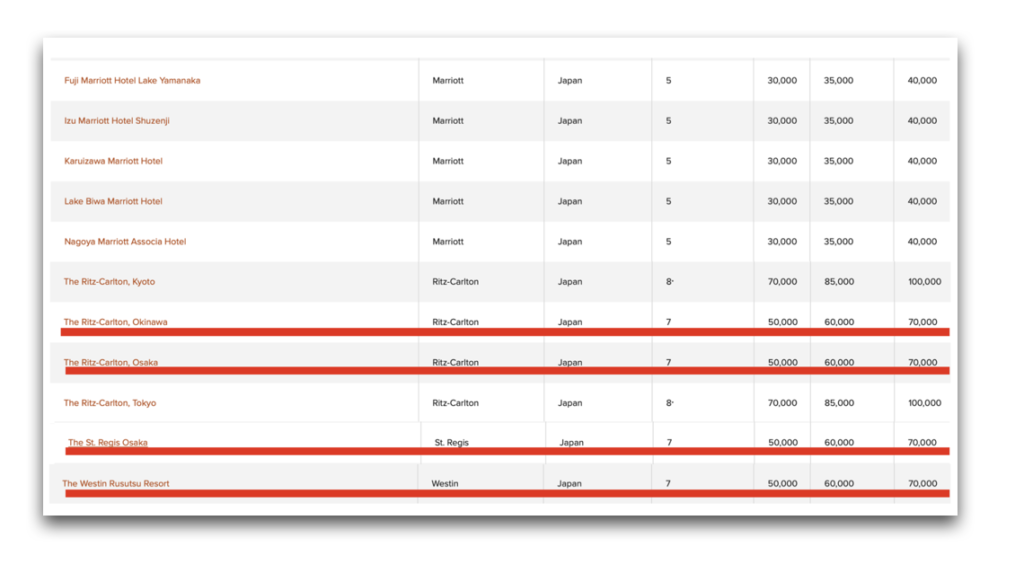Image resolution: width=1024 pixels, height=573 pixels.
Task: Select 35,000 in Nagoya Marriott Associa row
Action: coord(838,242)
